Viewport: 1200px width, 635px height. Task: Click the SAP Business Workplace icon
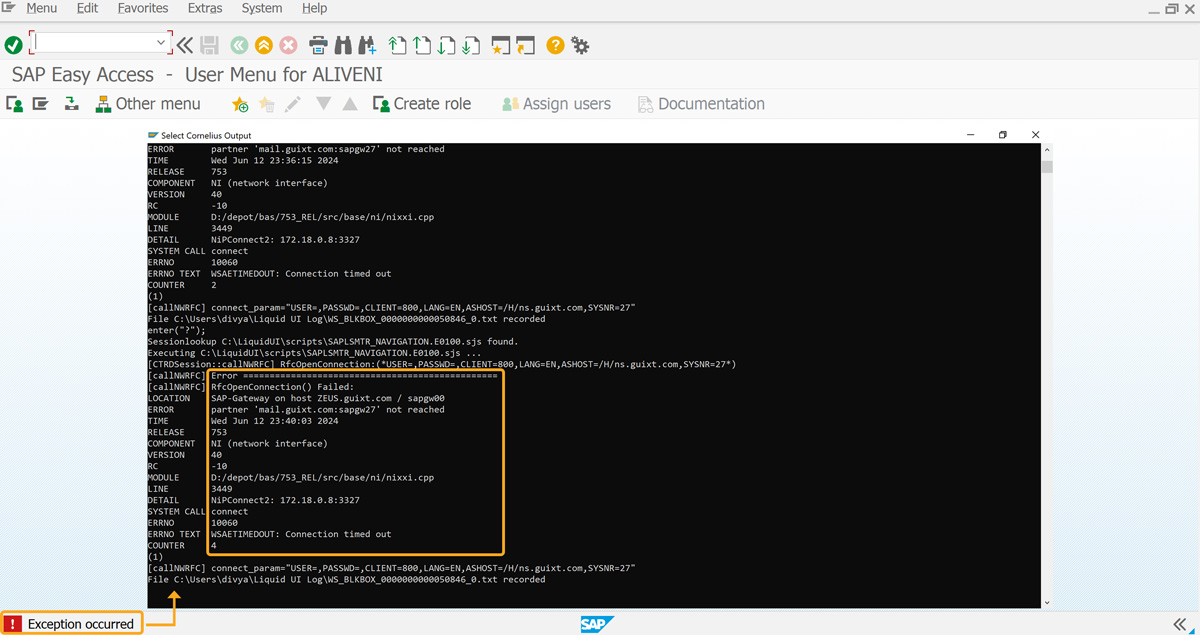click(71, 104)
